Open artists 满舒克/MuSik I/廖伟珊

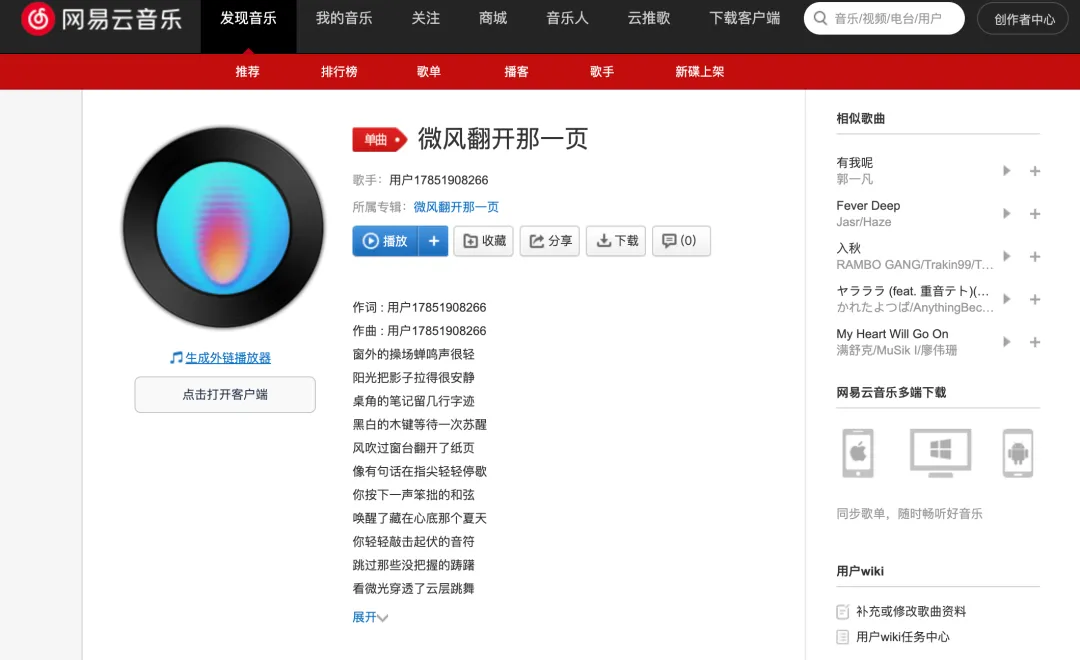click(x=897, y=350)
